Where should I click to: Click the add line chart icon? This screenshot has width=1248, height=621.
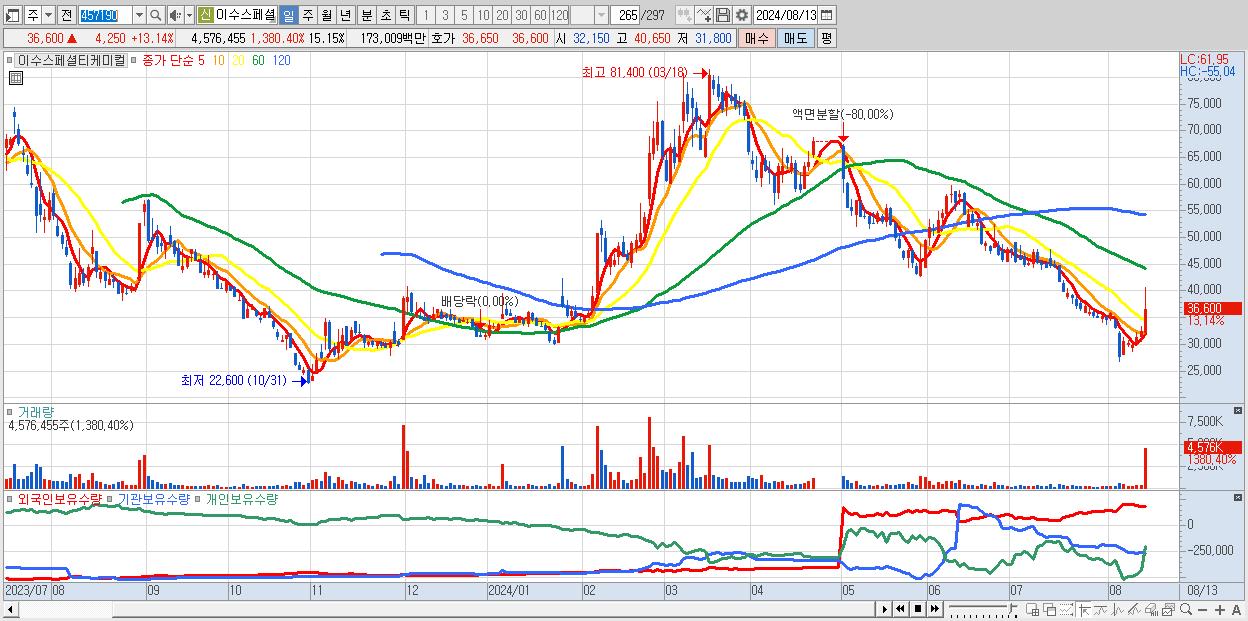click(x=704, y=15)
